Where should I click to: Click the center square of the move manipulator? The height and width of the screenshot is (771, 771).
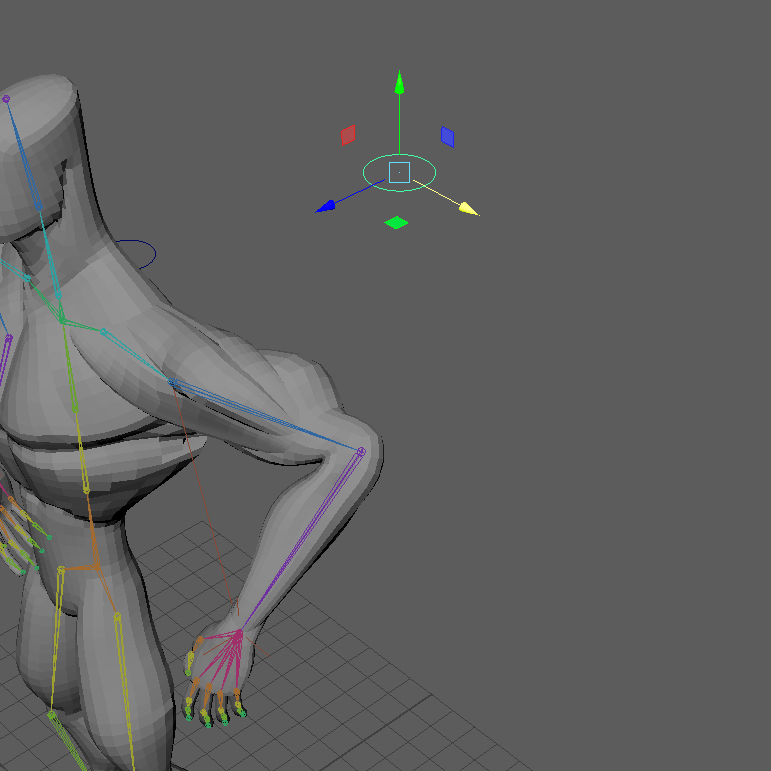tap(399, 172)
